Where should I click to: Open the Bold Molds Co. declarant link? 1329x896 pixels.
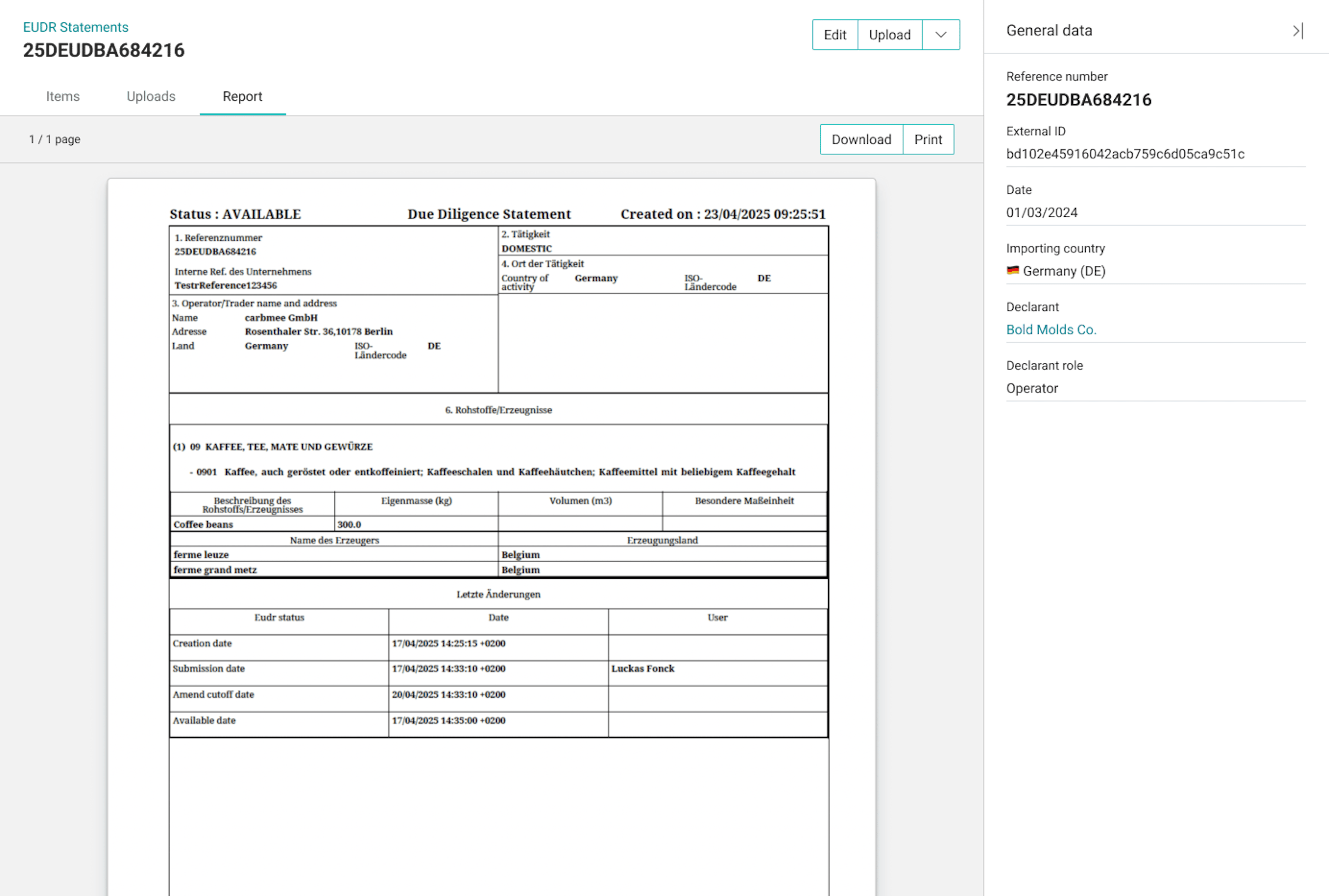[x=1051, y=329]
